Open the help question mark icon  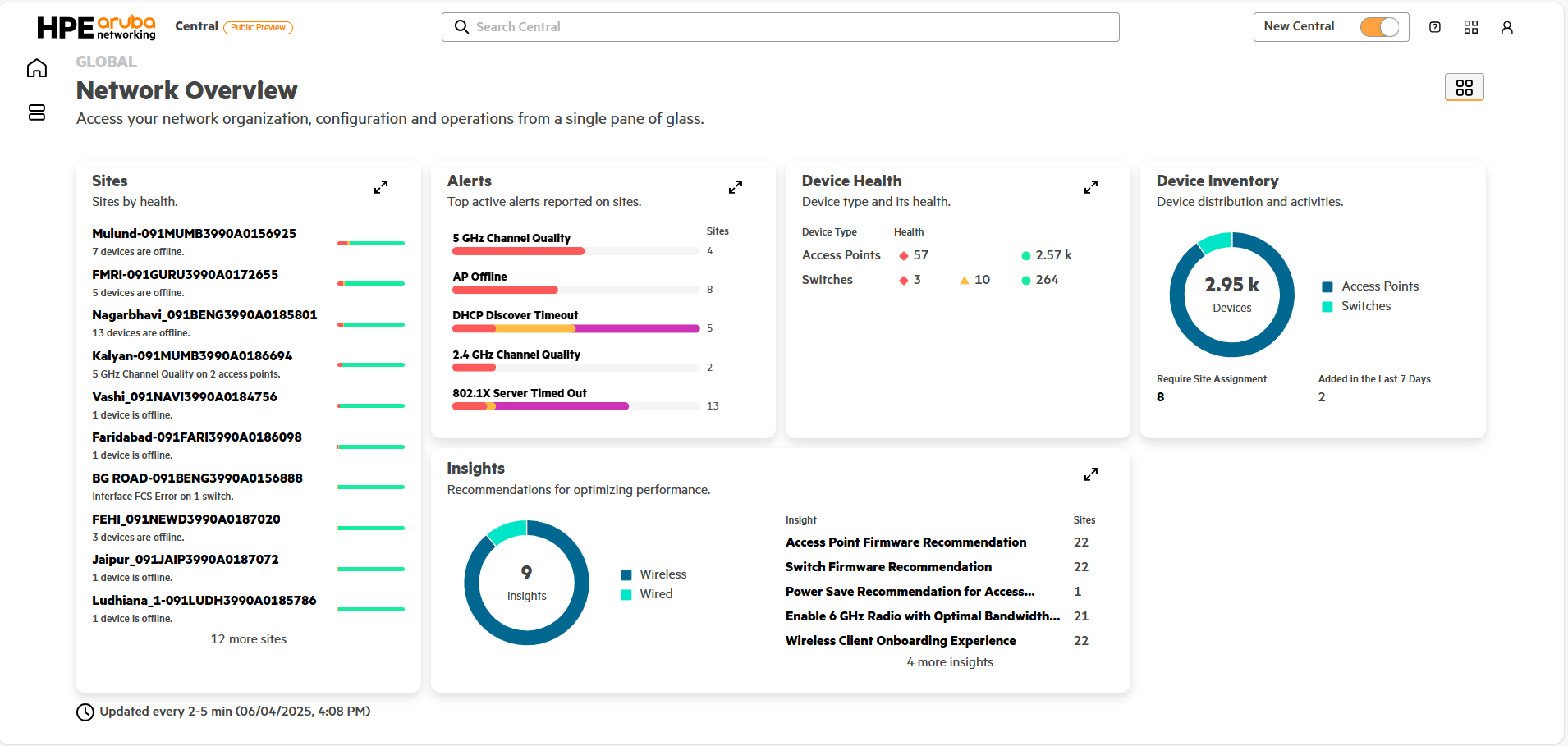click(1434, 27)
